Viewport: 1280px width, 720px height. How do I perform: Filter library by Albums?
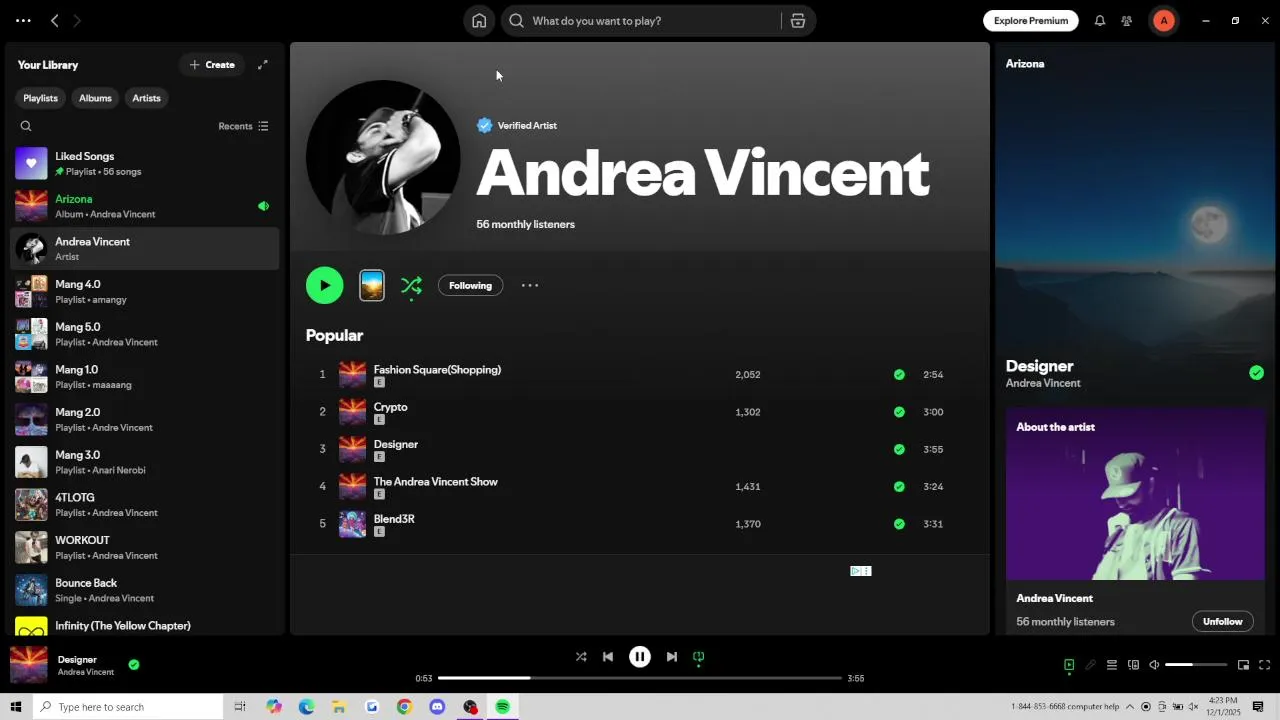coord(95,98)
